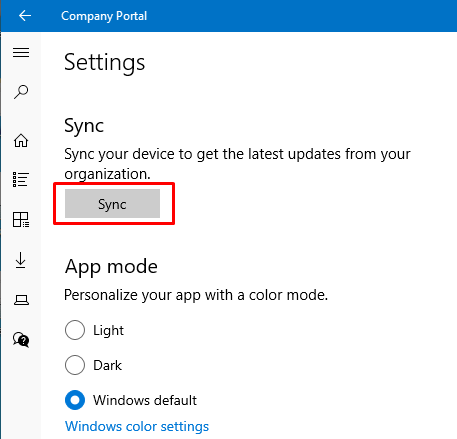This screenshot has height=439, width=457.
Task: Click the Sync button
Action: (x=112, y=204)
